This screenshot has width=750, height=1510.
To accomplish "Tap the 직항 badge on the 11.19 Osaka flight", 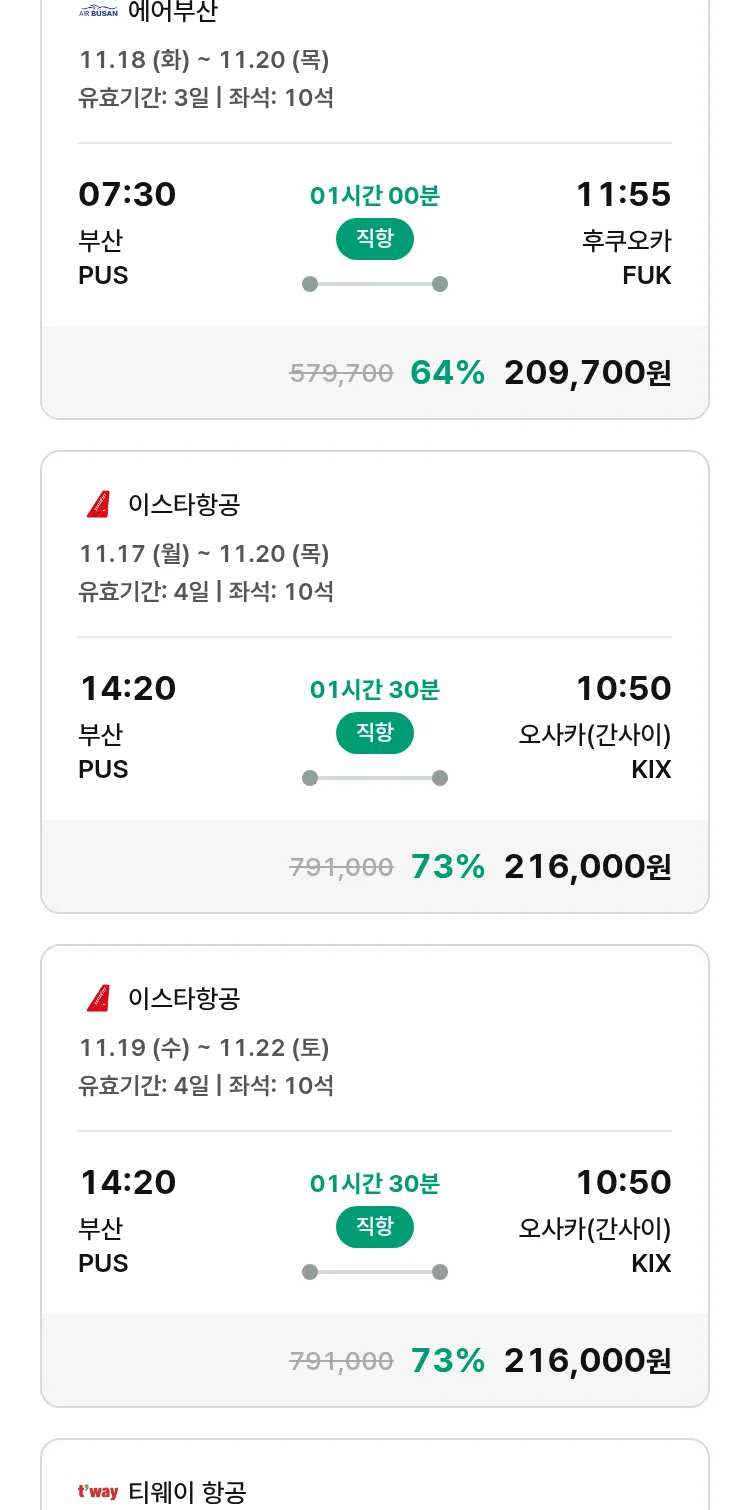I will (374, 1227).
